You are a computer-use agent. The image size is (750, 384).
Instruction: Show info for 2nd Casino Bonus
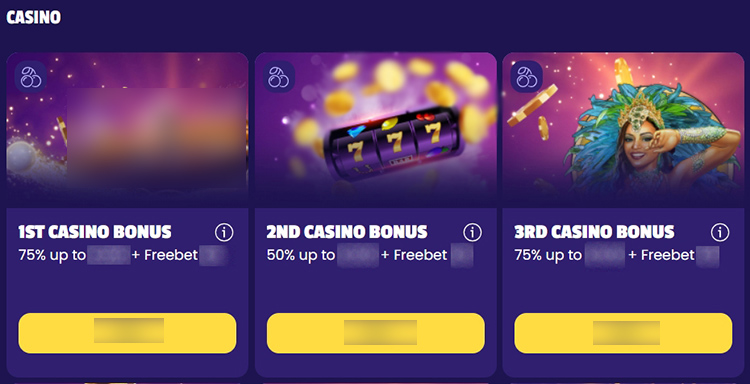click(x=472, y=232)
